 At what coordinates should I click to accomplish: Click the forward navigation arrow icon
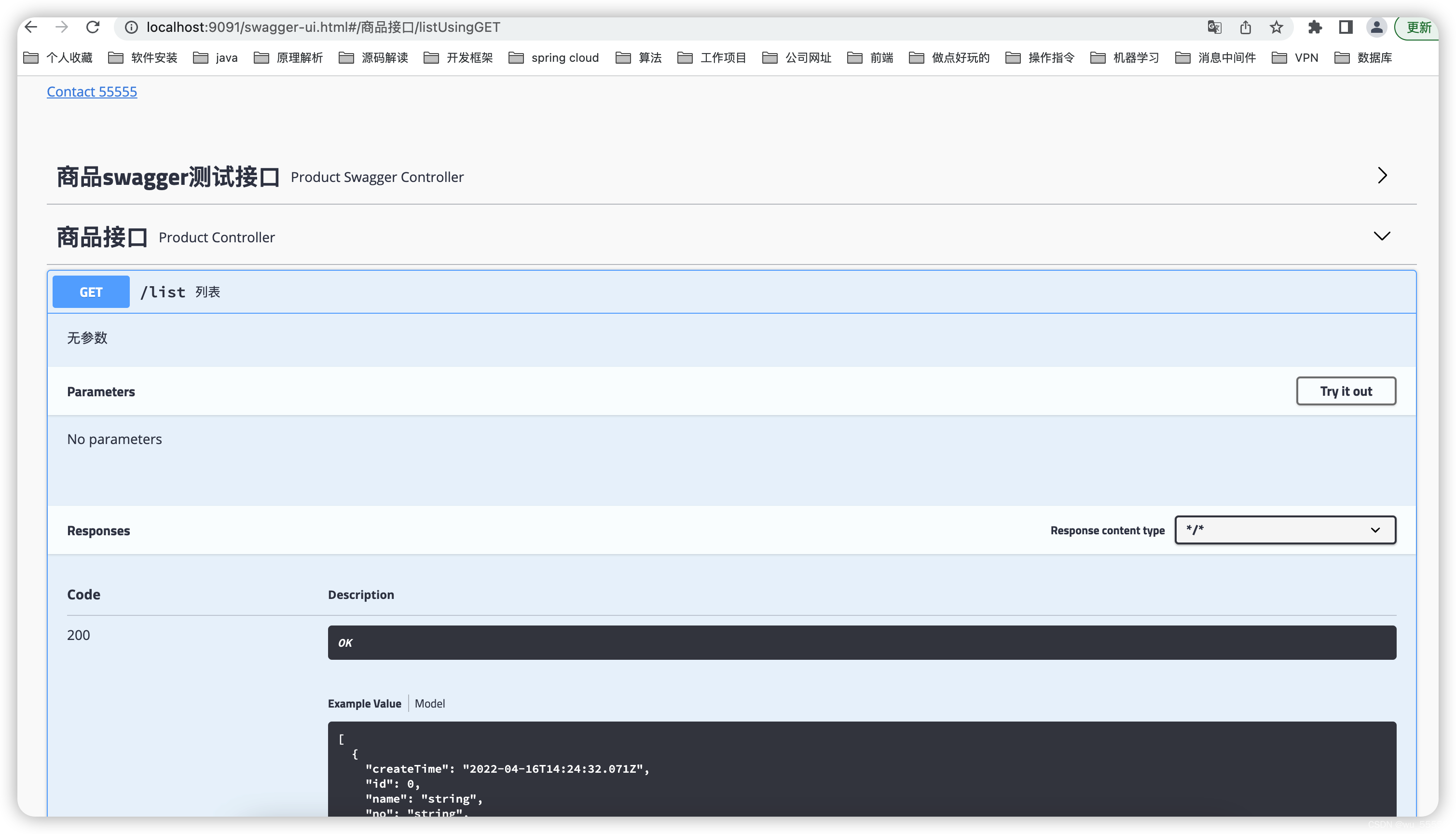[x=62, y=27]
